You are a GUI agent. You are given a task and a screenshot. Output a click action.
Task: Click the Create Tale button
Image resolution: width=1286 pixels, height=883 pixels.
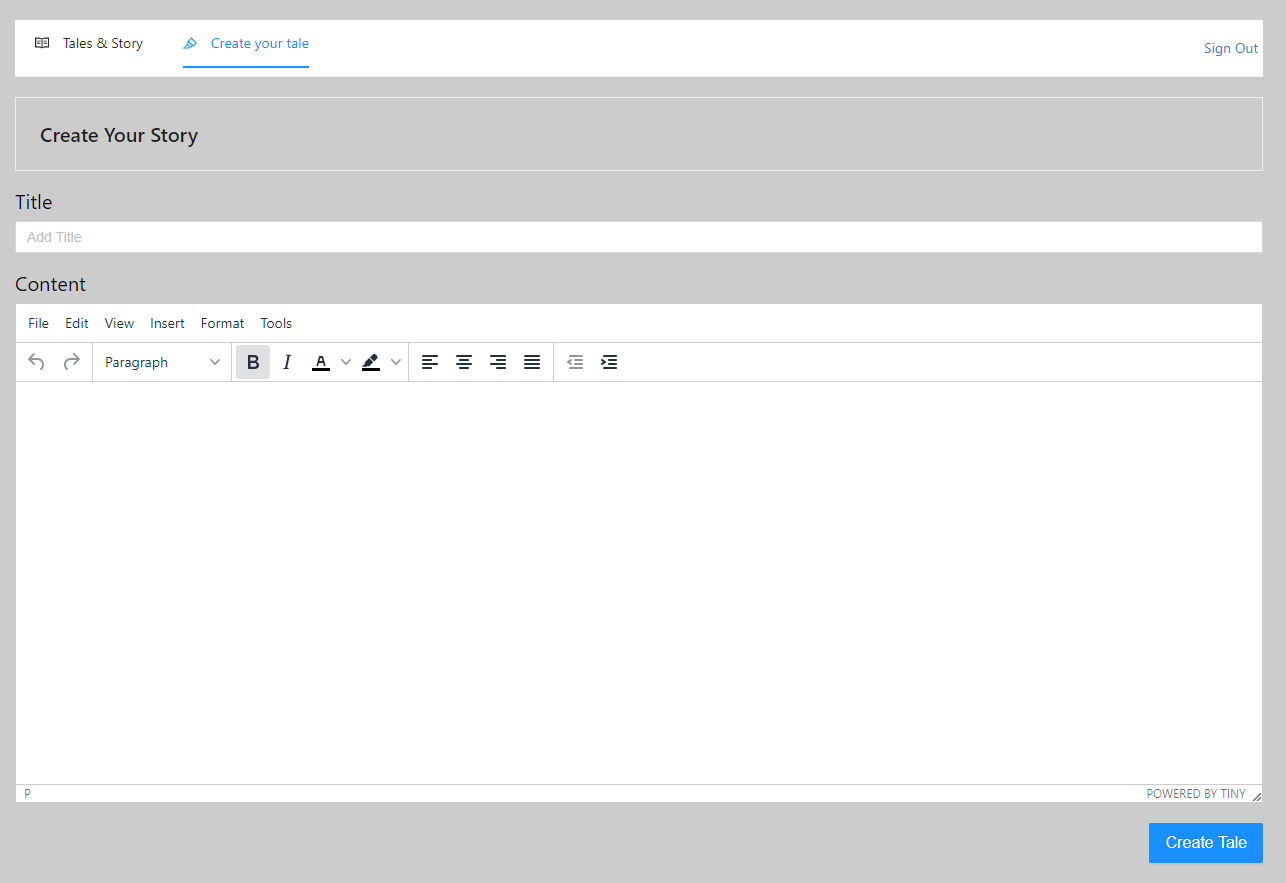[x=1205, y=843]
